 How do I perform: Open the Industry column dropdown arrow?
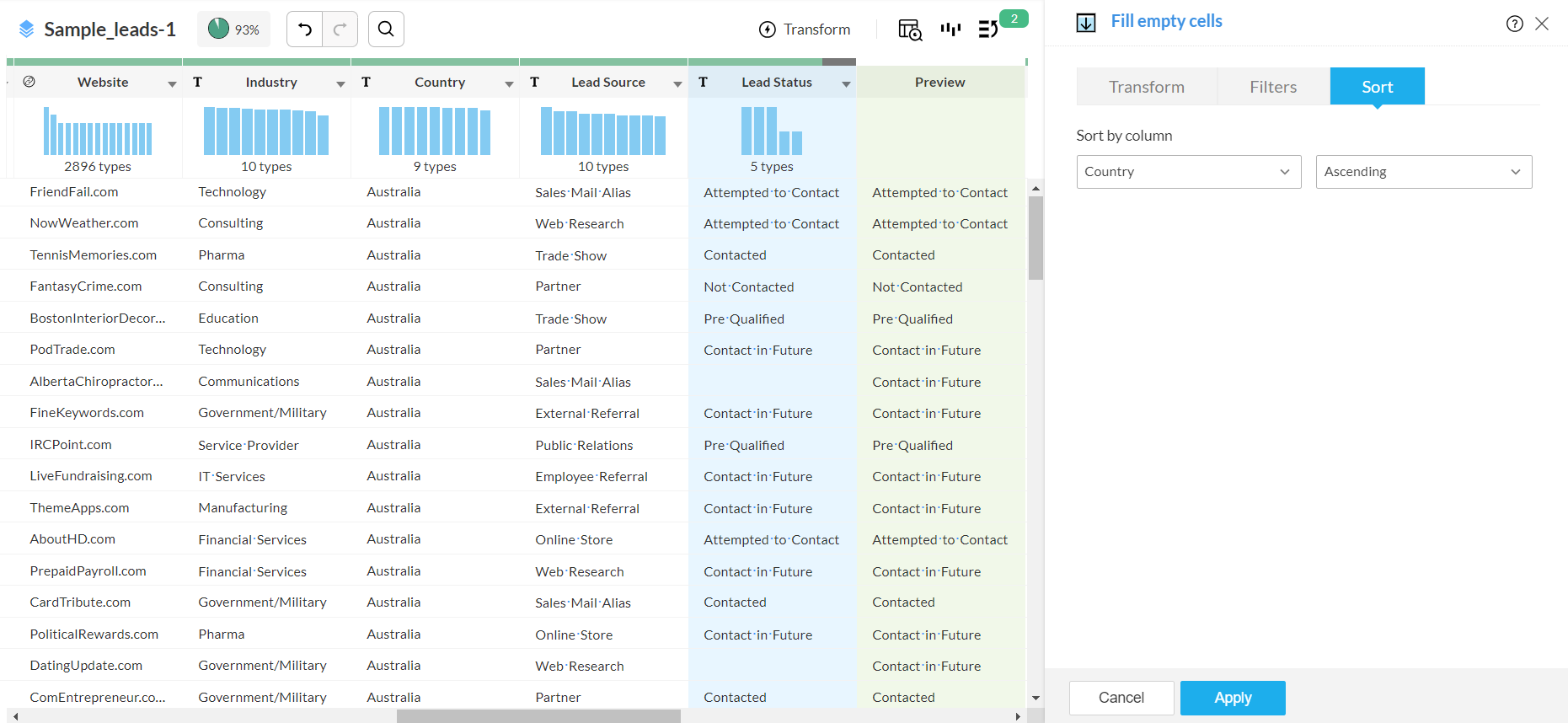340,83
